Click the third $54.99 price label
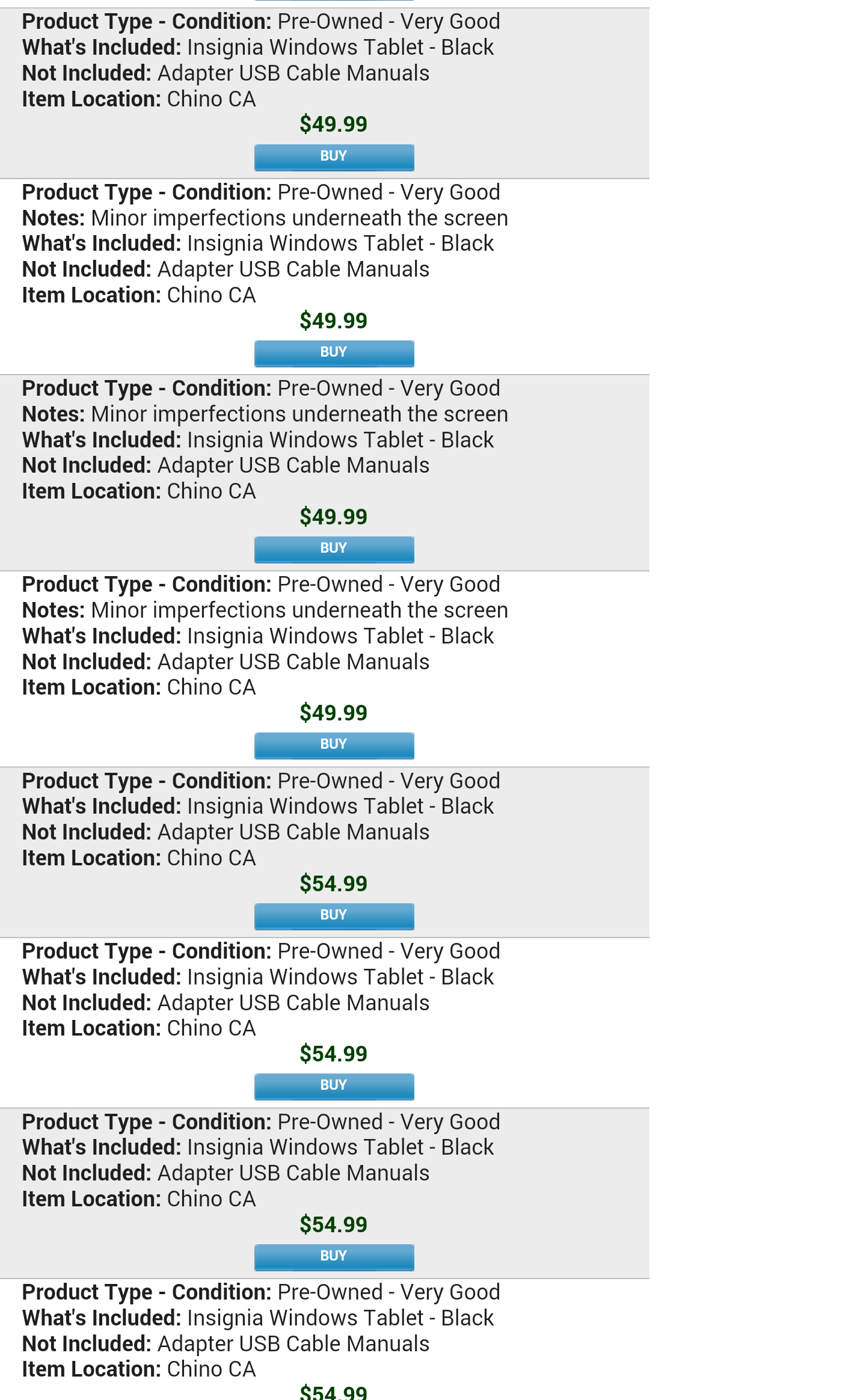The width and height of the screenshot is (866, 1400). [334, 1225]
